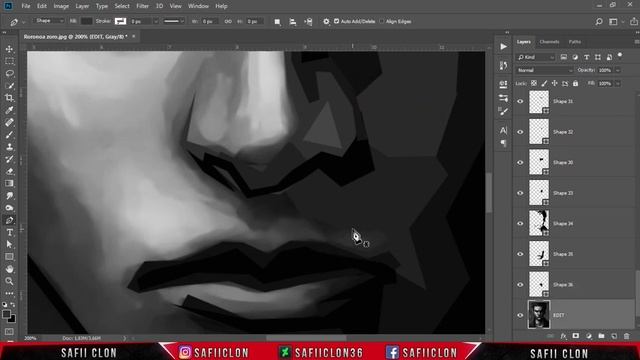Screen dimensions: 640x360
Task: Hide the Shape 33 layer
Action: (520, 193)
